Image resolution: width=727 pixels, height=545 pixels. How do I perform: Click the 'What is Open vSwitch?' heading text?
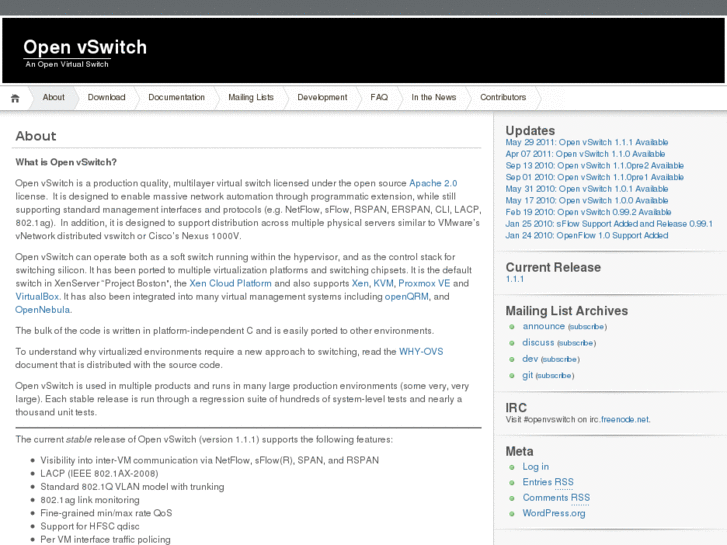click(x=66, y=162)
